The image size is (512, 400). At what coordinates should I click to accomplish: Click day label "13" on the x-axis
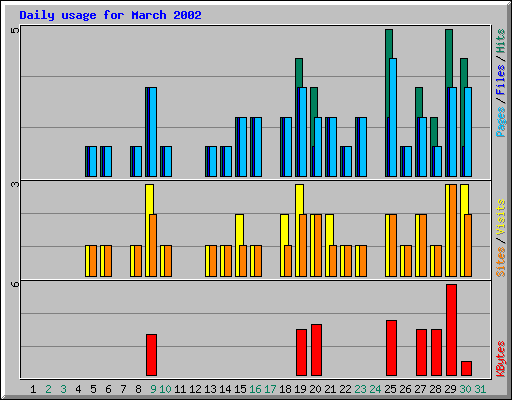[210, 389]
